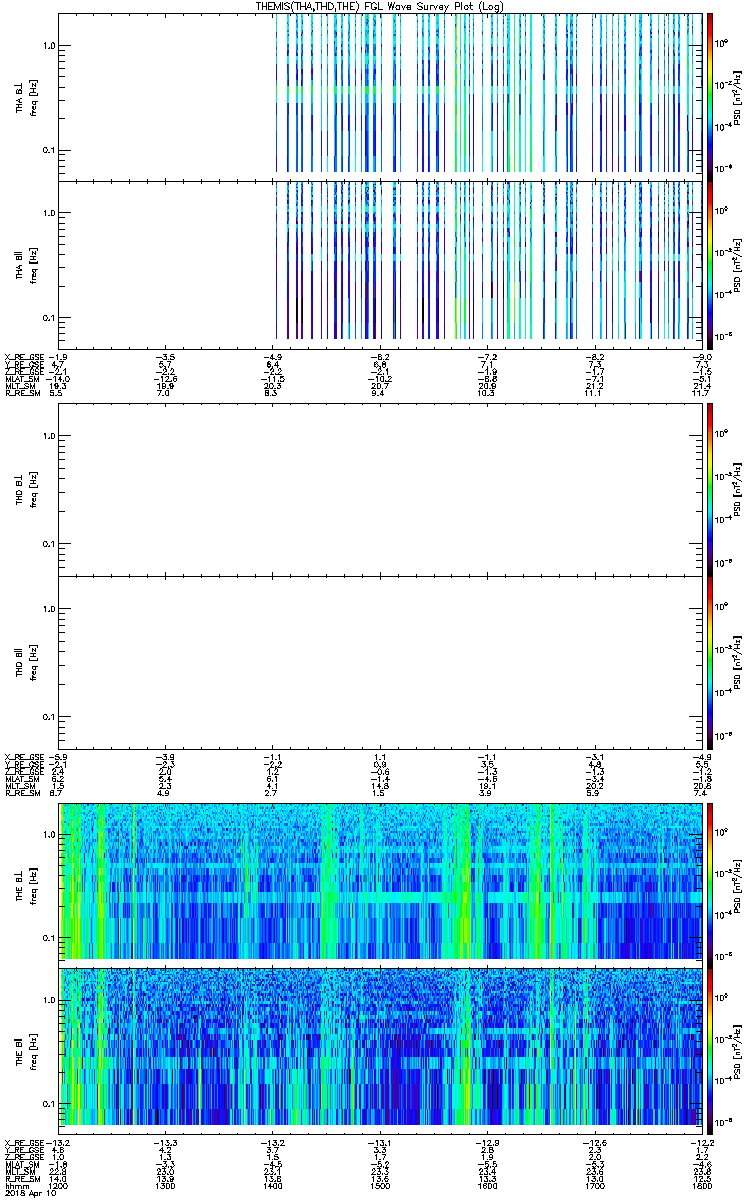Click the '1800' time tick label
The image size is (750, 1200).
(x=701, y=1187)
